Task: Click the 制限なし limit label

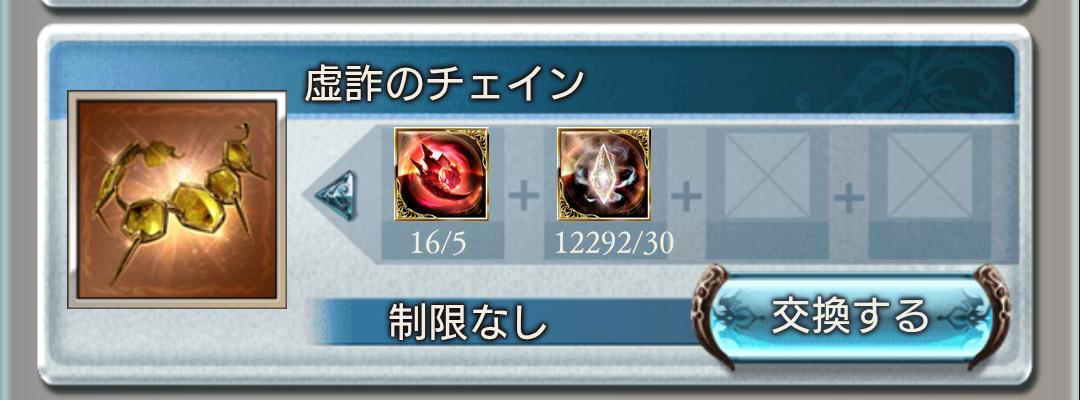Action: coord(468,322)
